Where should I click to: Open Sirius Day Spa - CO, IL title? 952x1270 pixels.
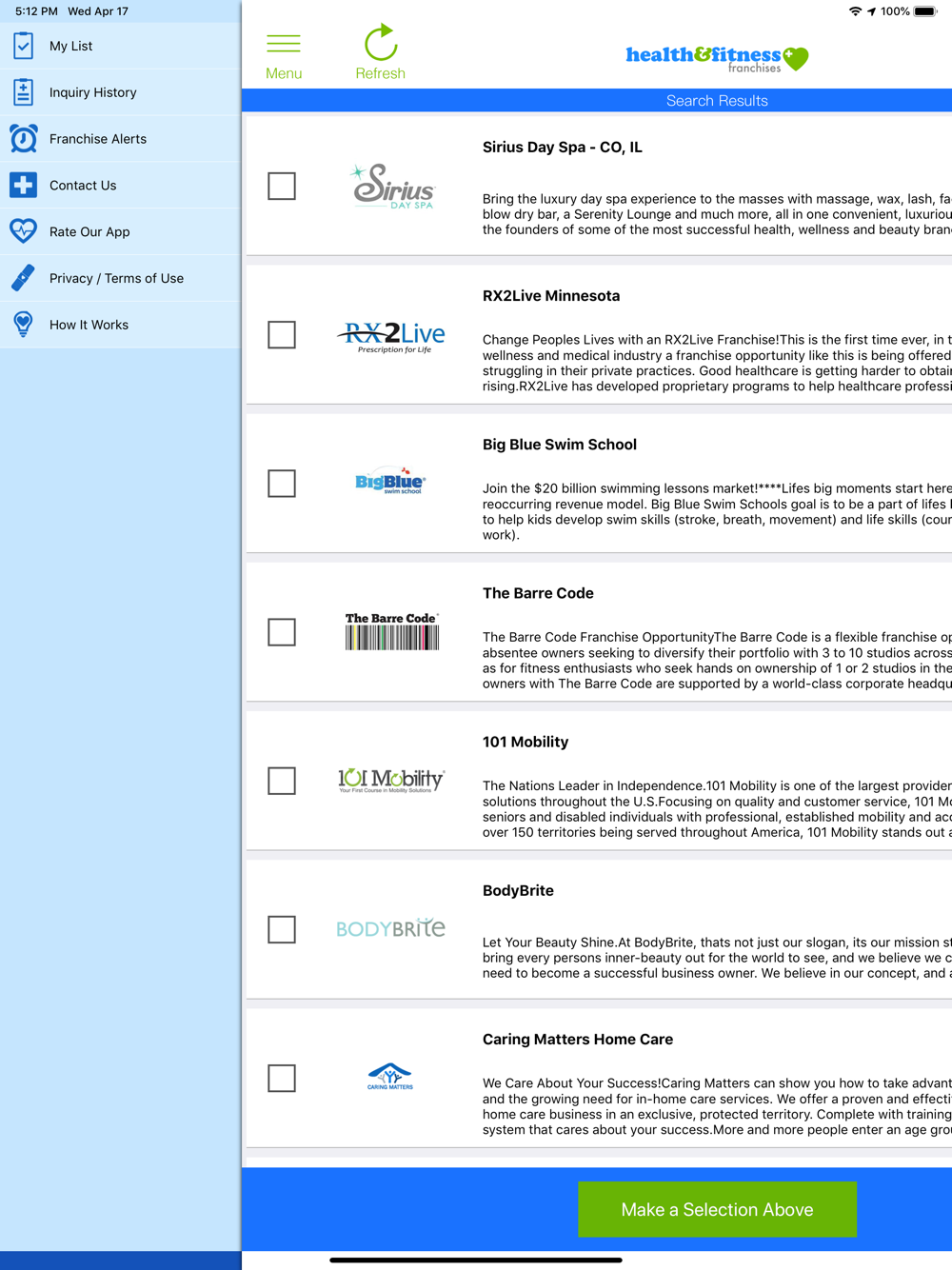(x=562, y=148)
